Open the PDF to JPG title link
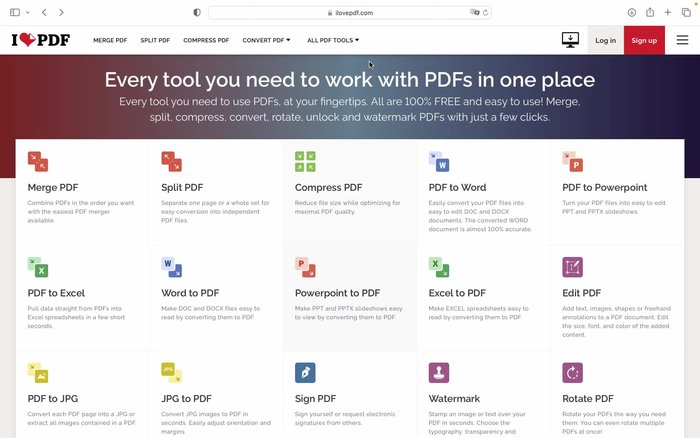The width and height of the screenshot is (700, 438). 53,398
